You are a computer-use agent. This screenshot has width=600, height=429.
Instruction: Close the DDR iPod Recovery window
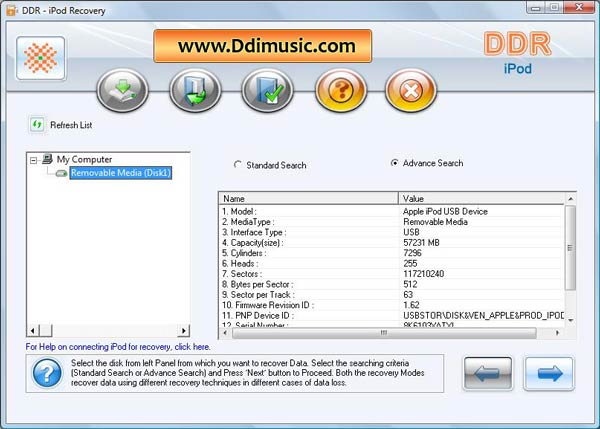[579, 7]
